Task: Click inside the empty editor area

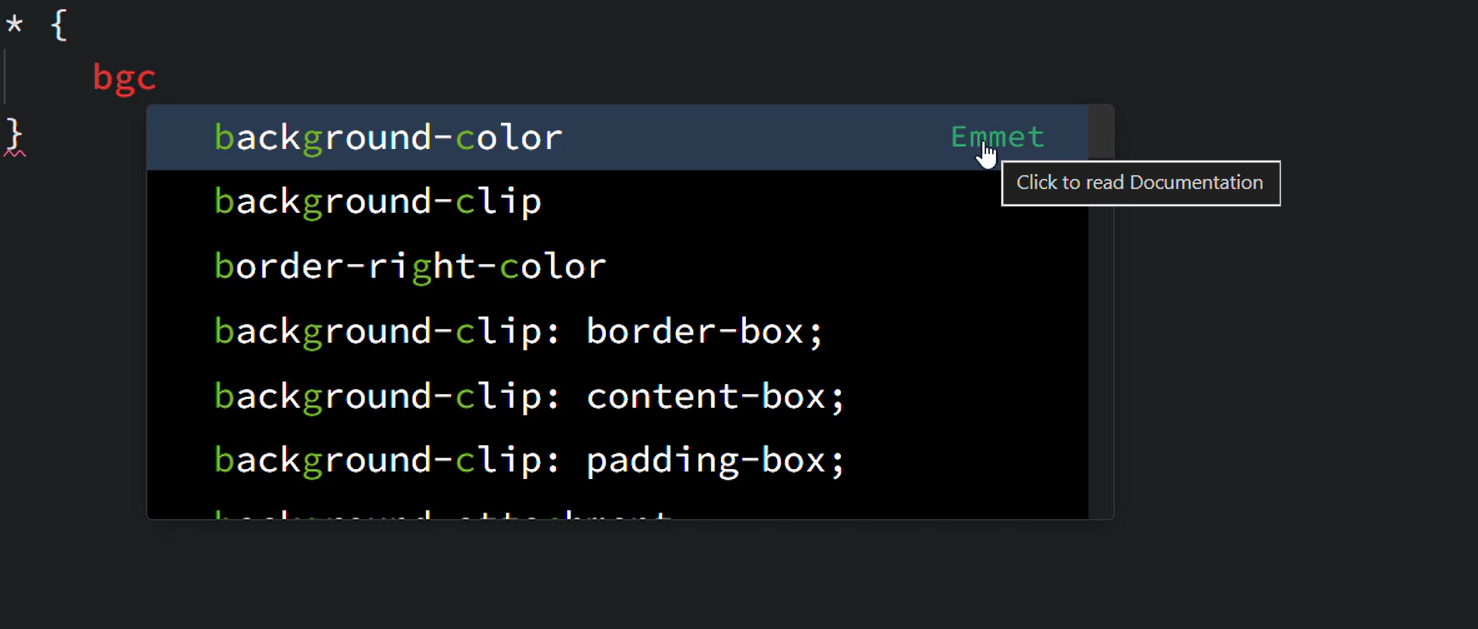Action: (x=700, y=580)
